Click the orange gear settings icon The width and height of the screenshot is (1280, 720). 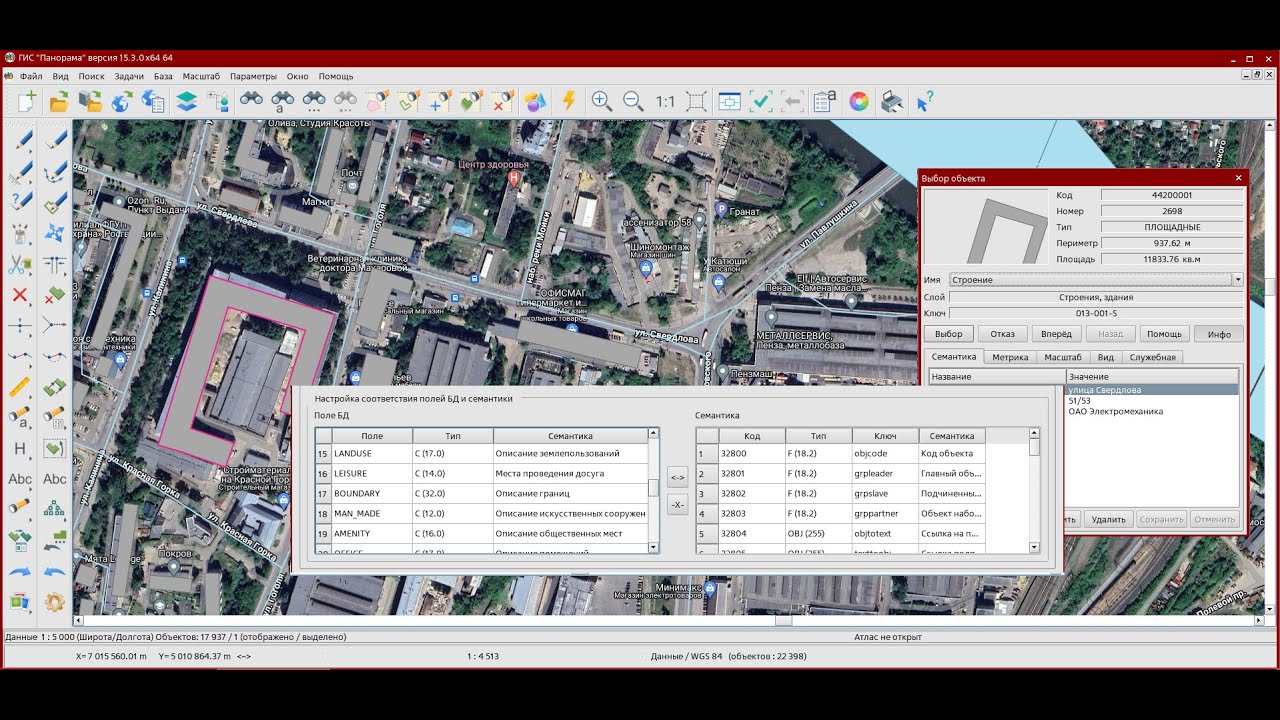(x=55, y=602)
